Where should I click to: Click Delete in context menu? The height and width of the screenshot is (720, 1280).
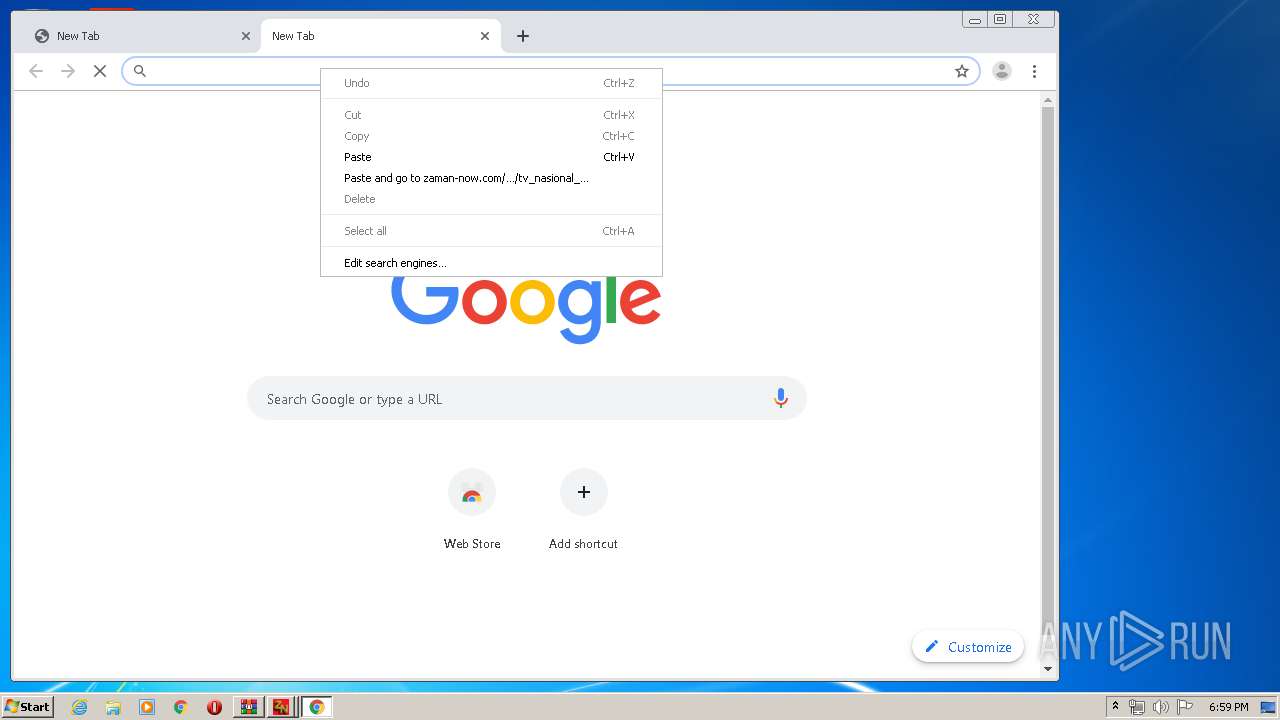tap(491, 199)
